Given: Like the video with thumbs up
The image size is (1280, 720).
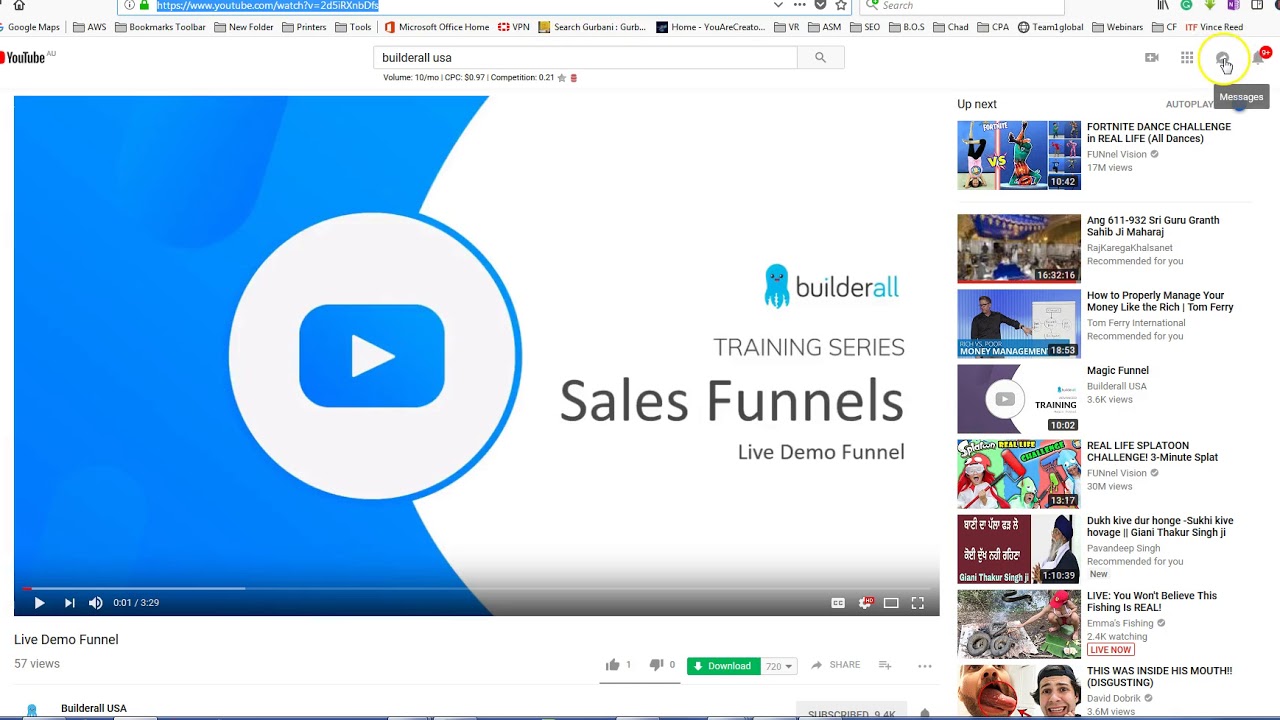Looking at the screenshot, I should 613,665.
